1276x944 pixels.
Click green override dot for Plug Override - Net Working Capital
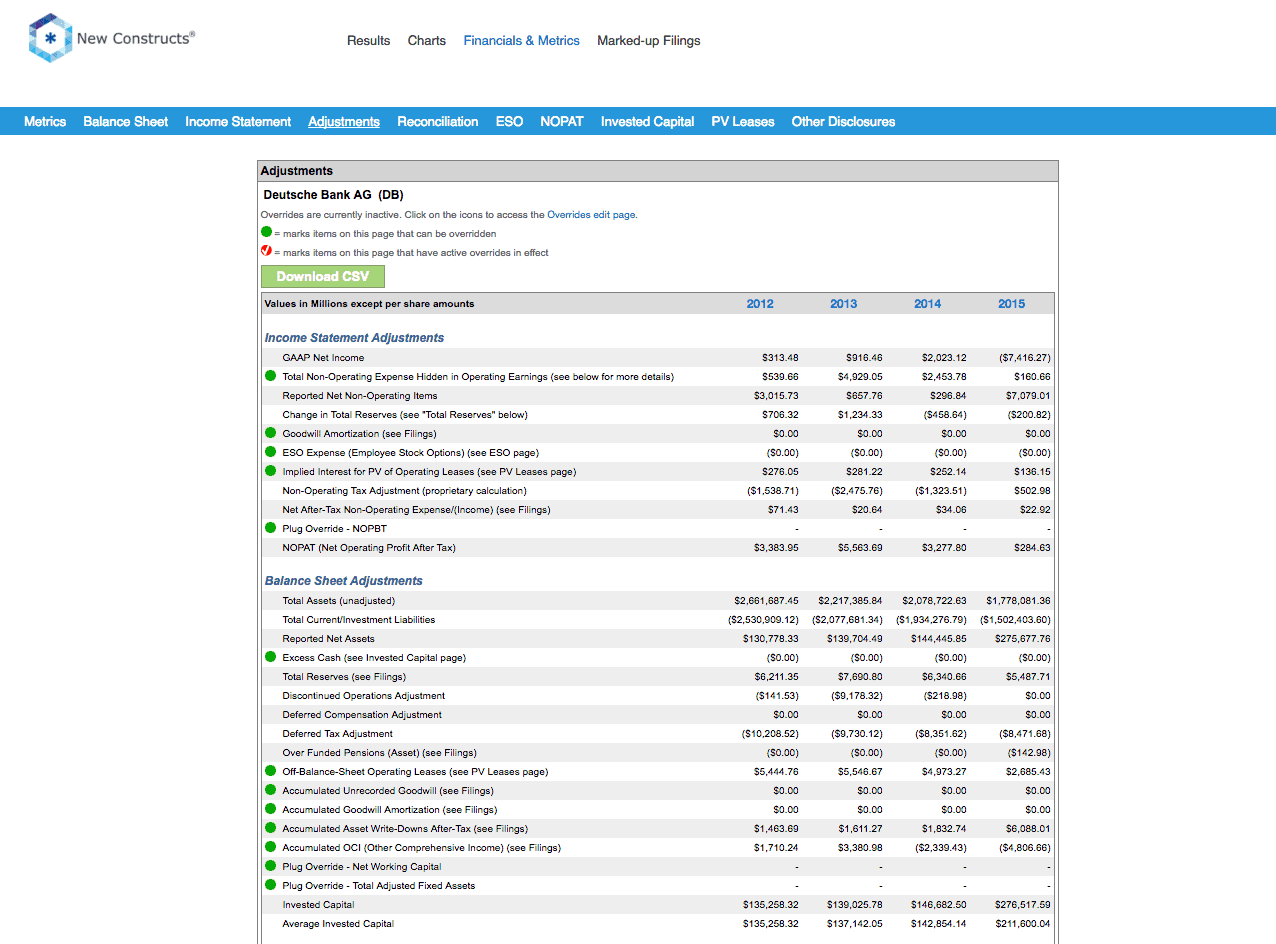[x=270, y=866]
